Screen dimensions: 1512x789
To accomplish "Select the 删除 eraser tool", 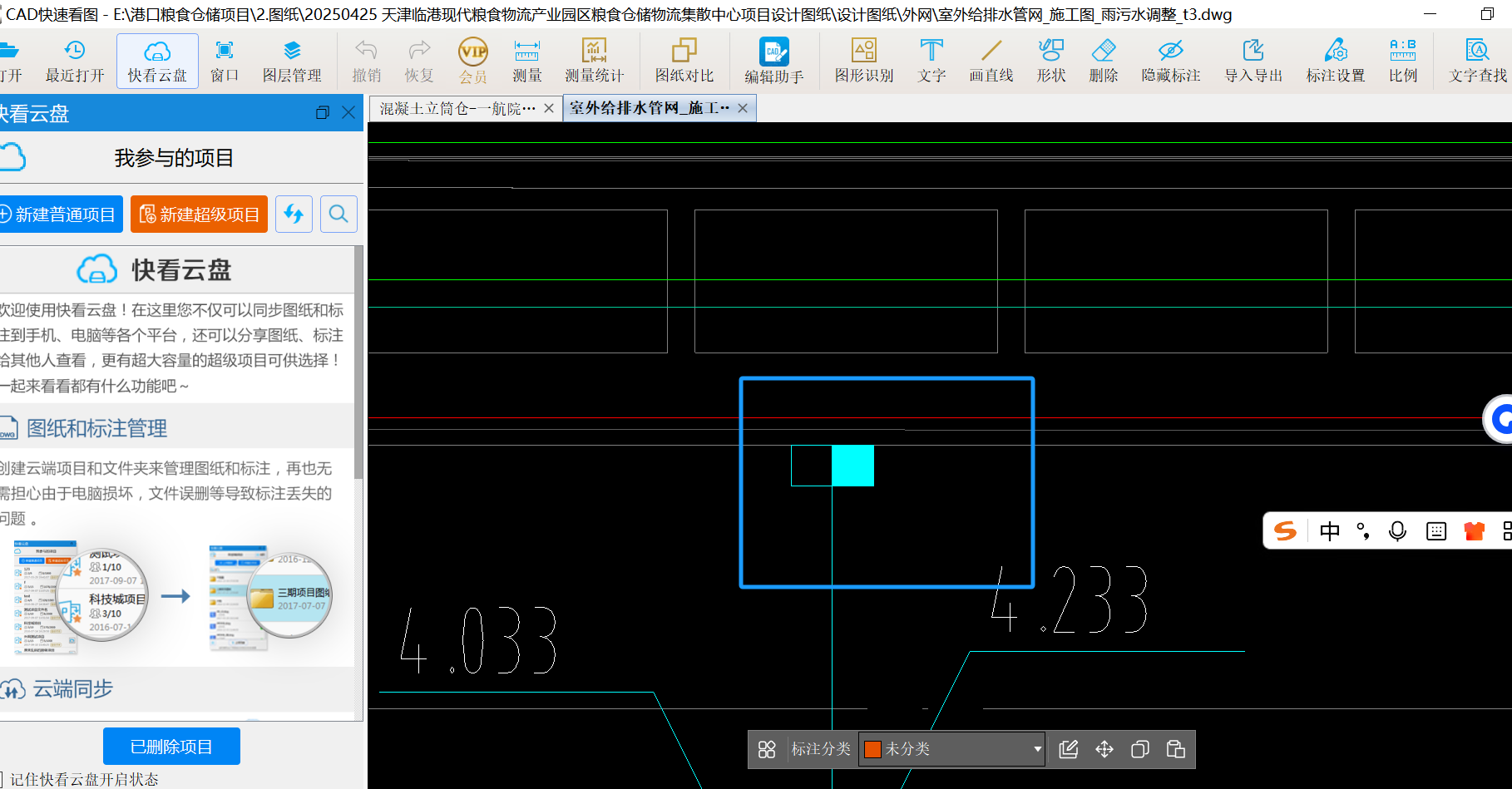I will 1103,61.
